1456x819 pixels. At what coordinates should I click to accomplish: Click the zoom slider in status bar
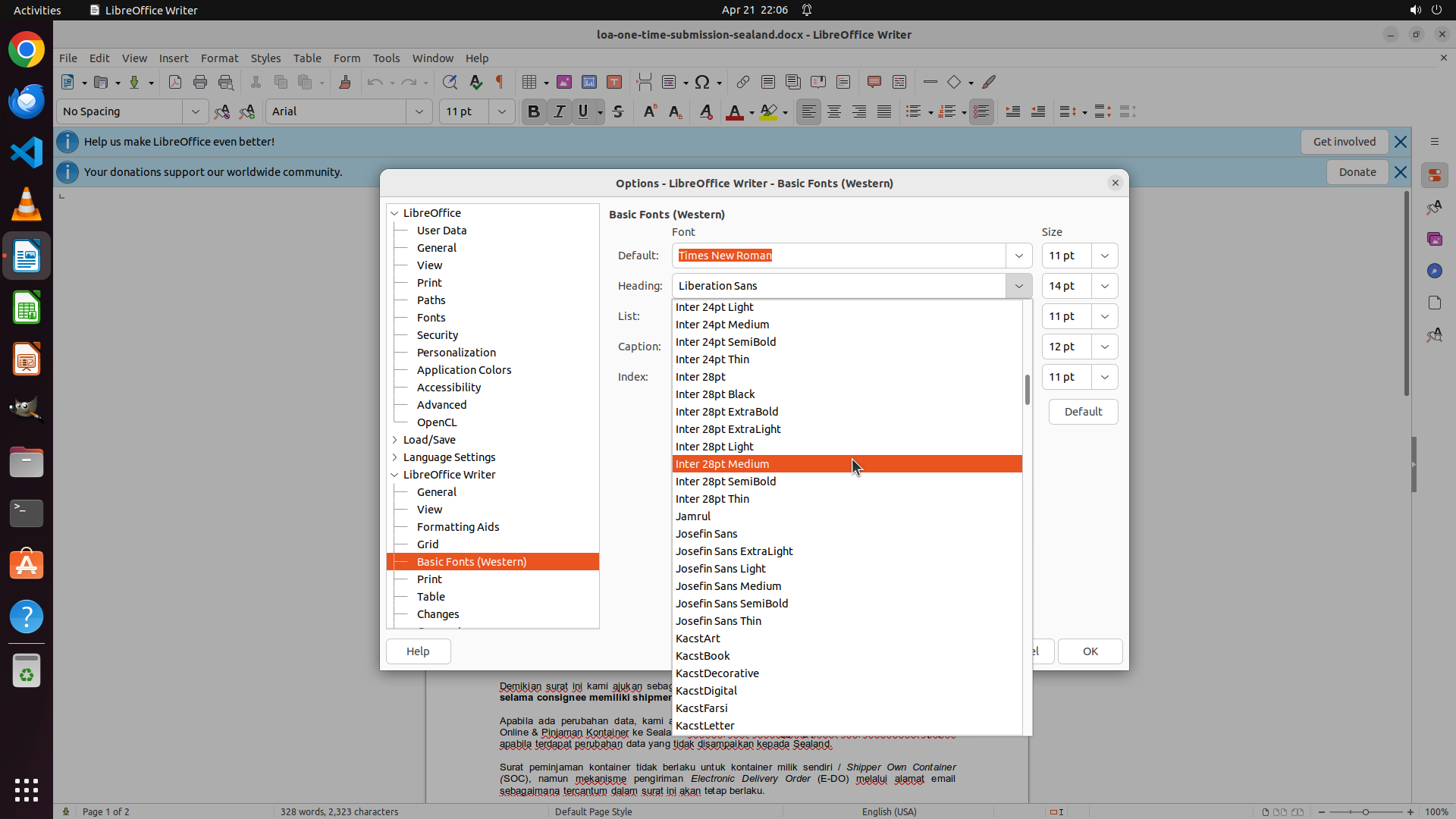click(1365, 811)
